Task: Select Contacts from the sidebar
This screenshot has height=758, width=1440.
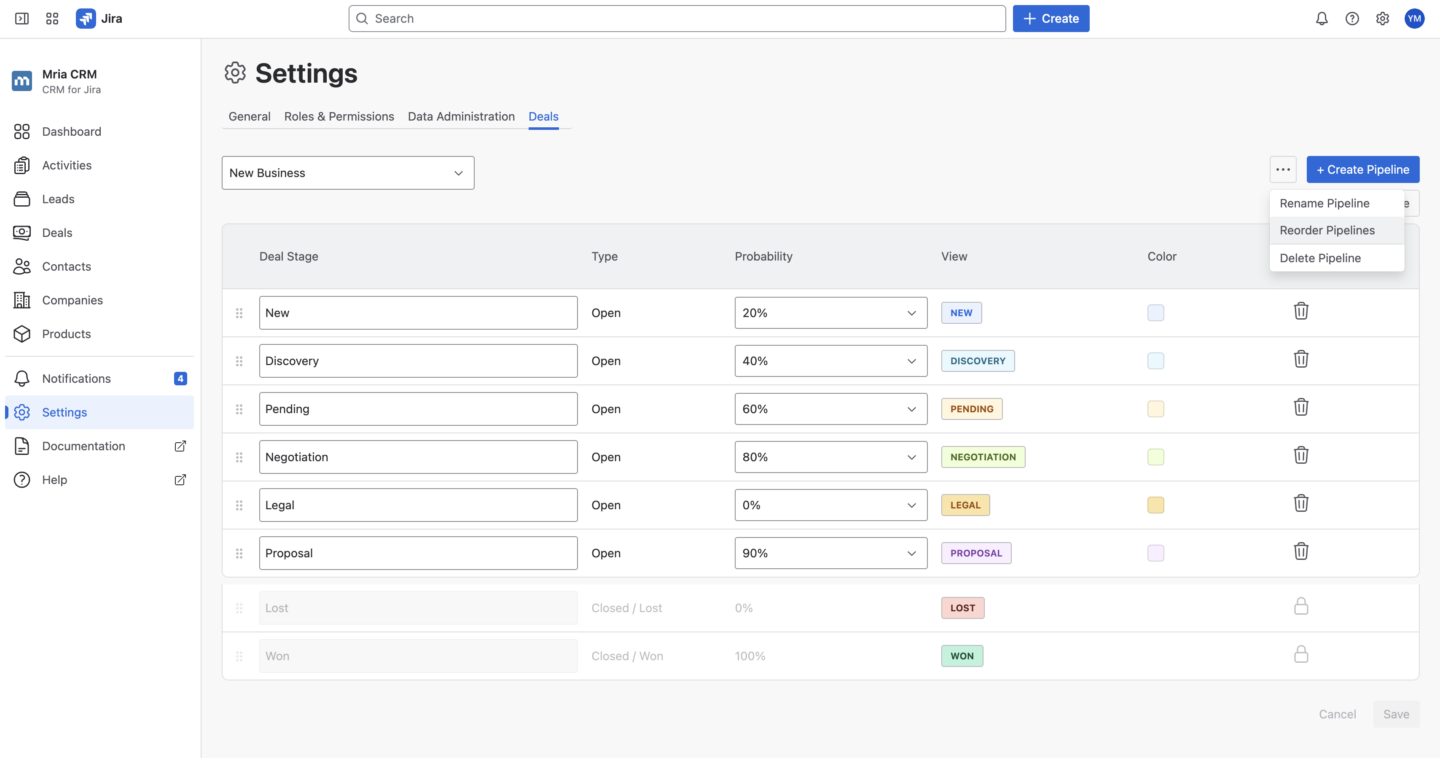Action: tap(66, 266)
